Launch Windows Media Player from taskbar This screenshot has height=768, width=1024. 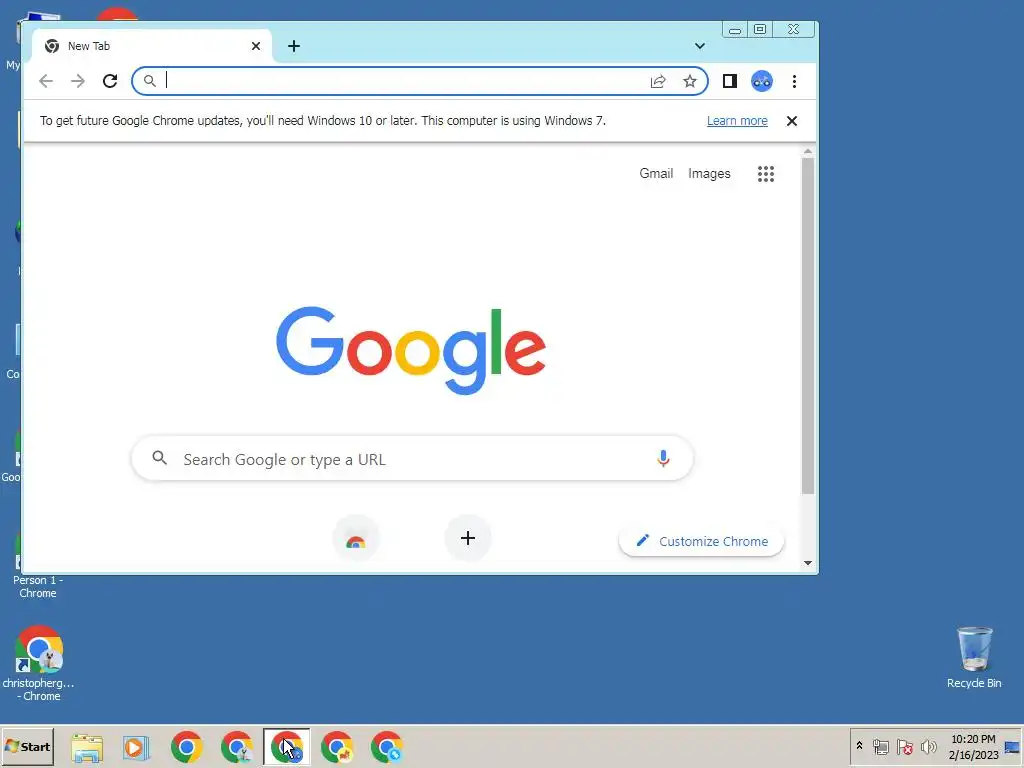click(136, 747)
